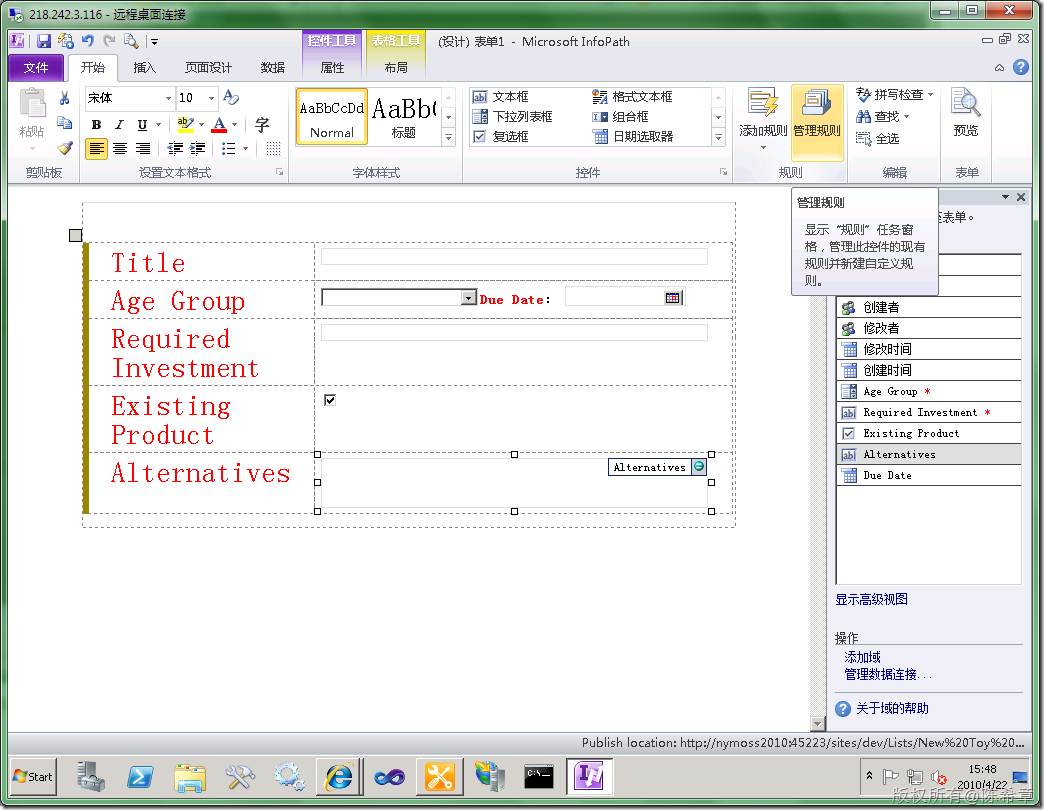Insert a 下拉列表框 dropdown list control
This screenshot has width=1044, height=810.
pos(512,117)
